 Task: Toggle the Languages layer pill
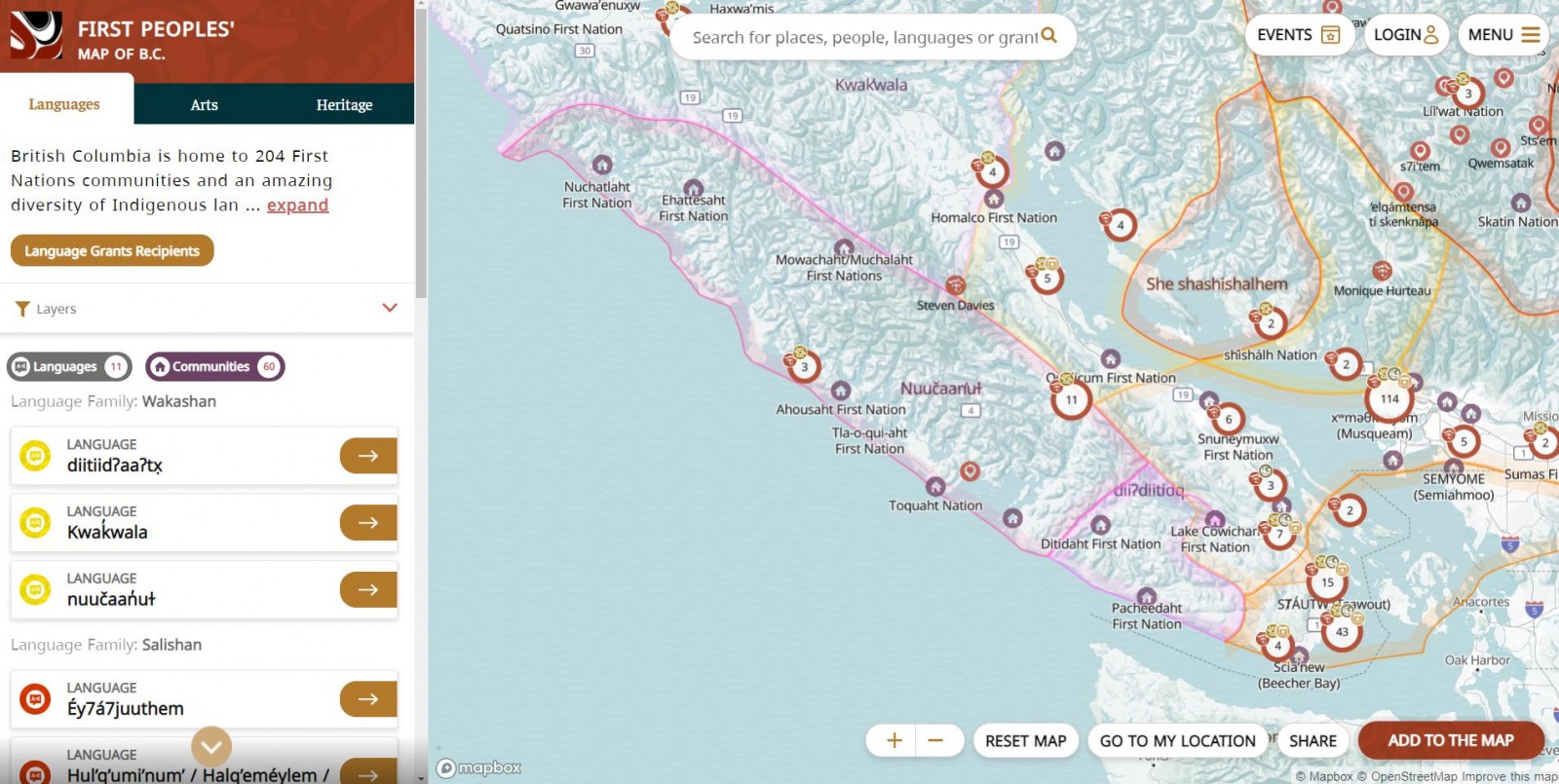(x=69, y=367)
